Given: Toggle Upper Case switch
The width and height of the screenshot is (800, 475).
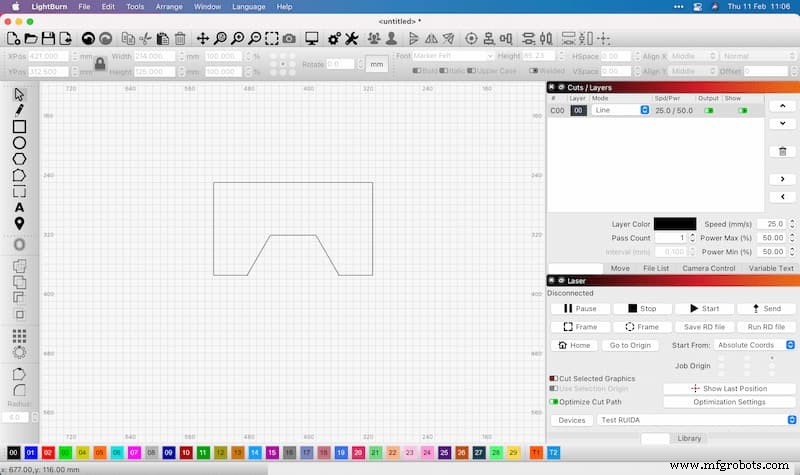Looking at the screenshot, I should [x=471, y=70].
